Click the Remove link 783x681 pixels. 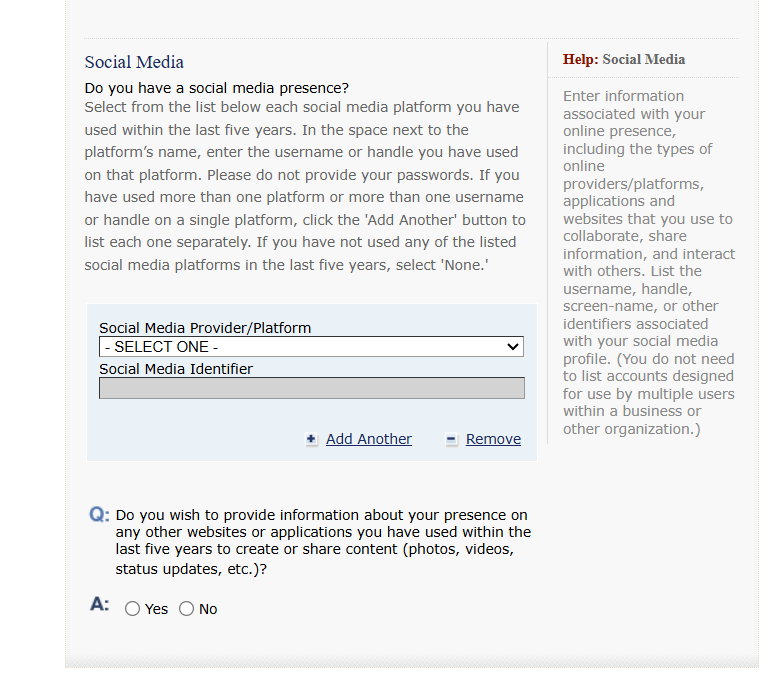click(493, 439)
